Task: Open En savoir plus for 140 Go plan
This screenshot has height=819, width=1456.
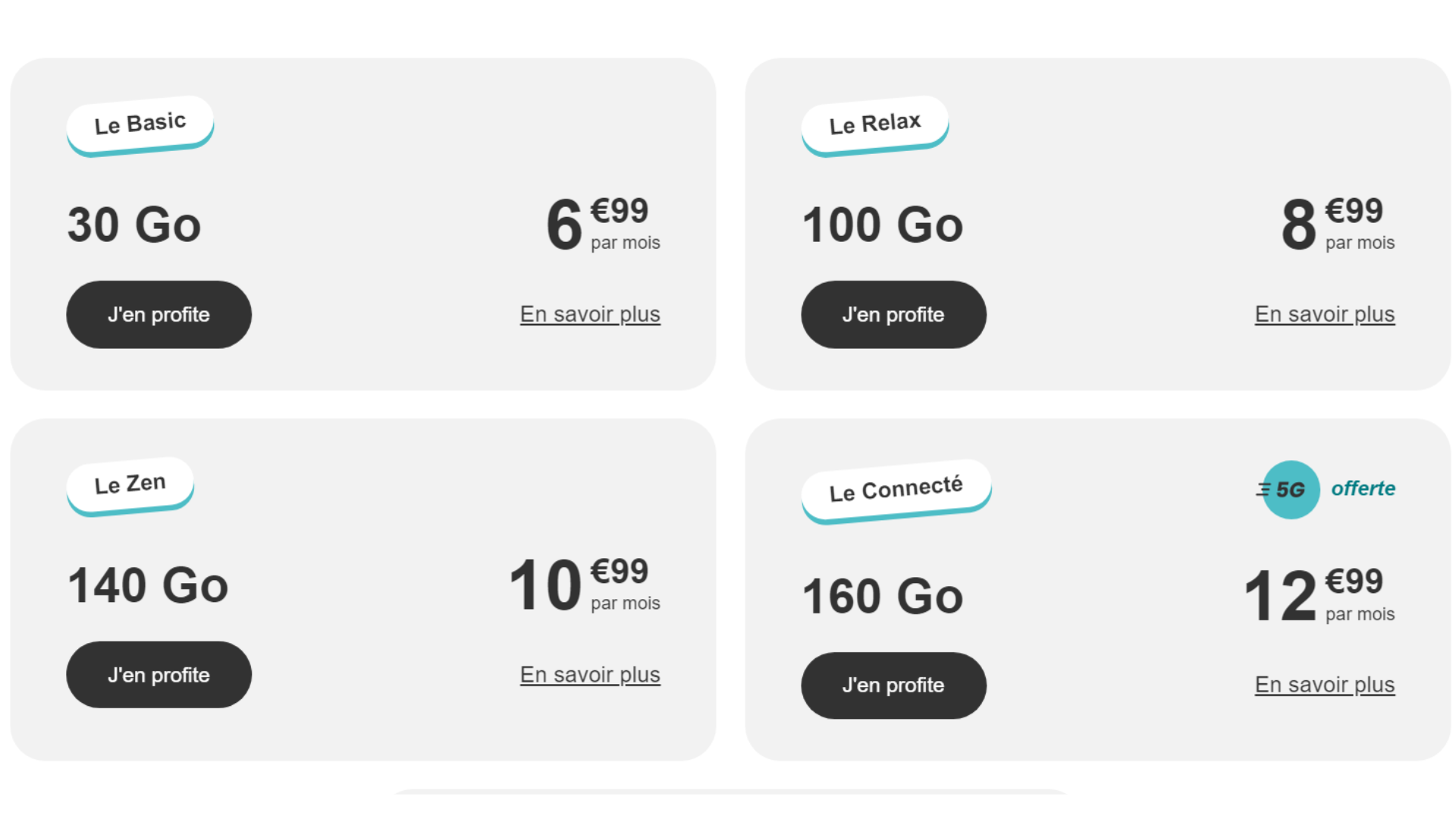Action: 590,674
